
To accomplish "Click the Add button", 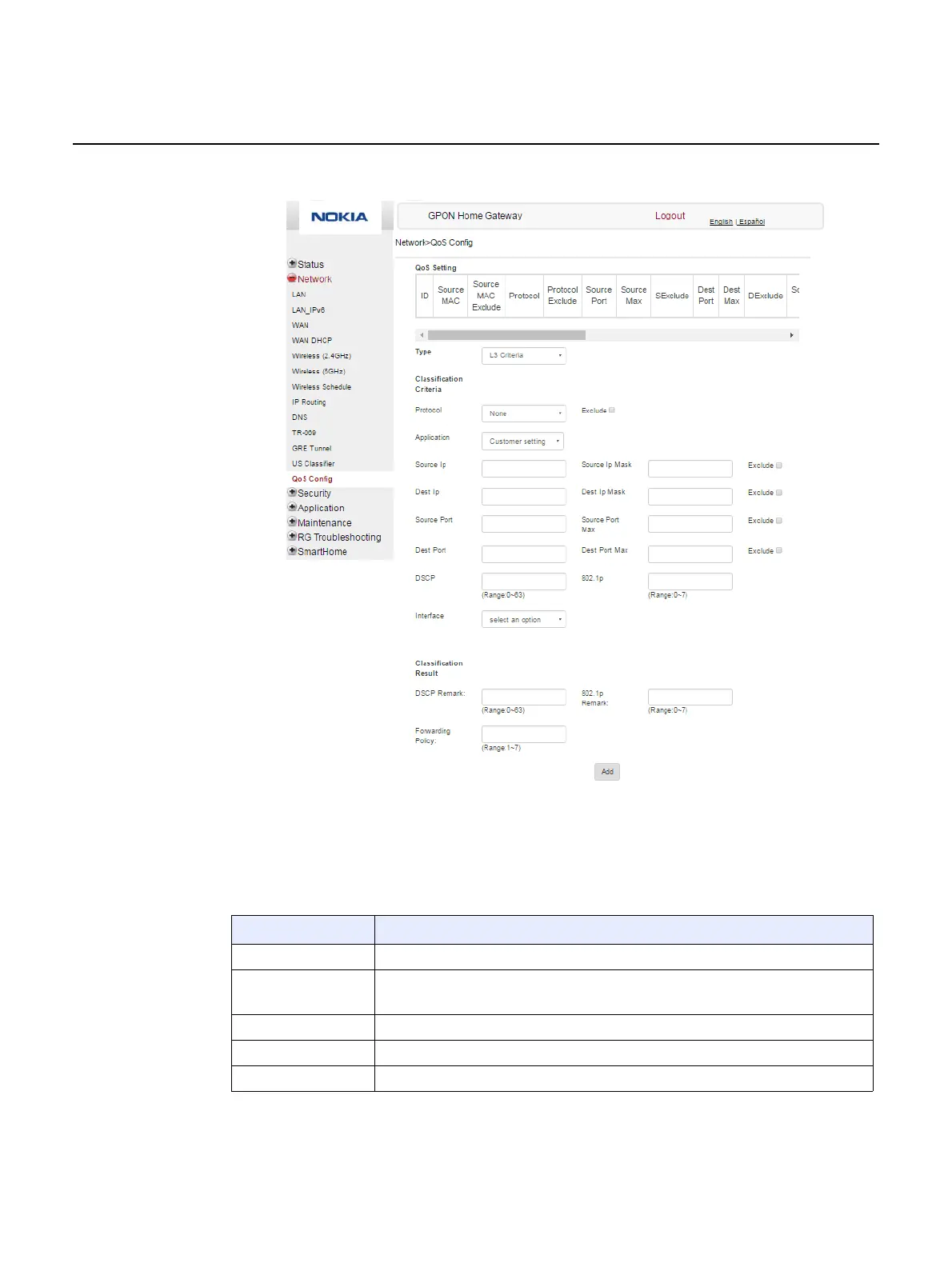I will click(x=607, y=772).
